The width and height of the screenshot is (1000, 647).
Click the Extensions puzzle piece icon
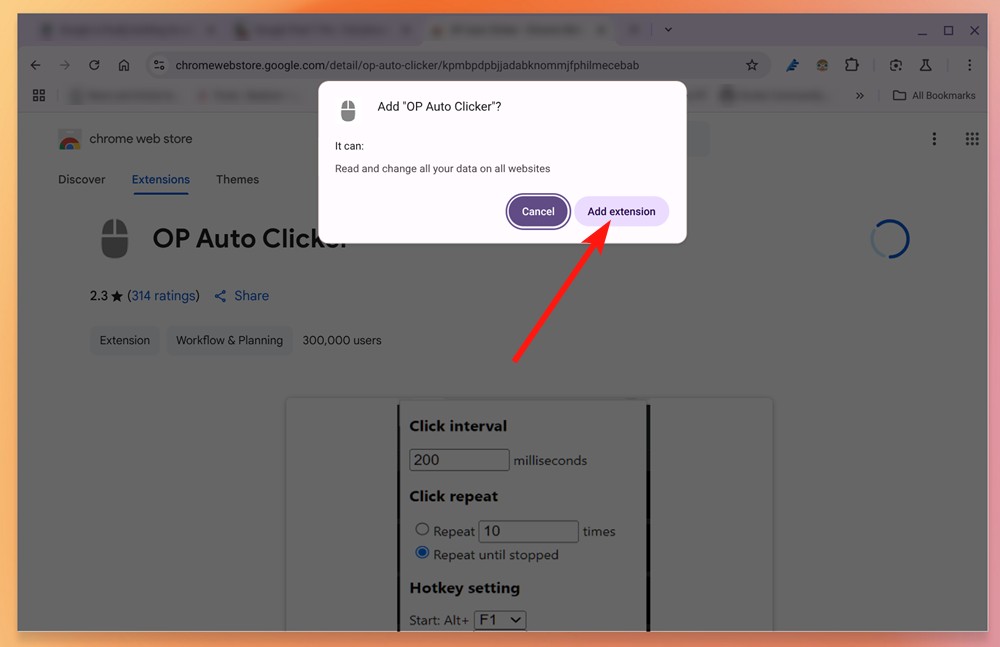point(852,64)
